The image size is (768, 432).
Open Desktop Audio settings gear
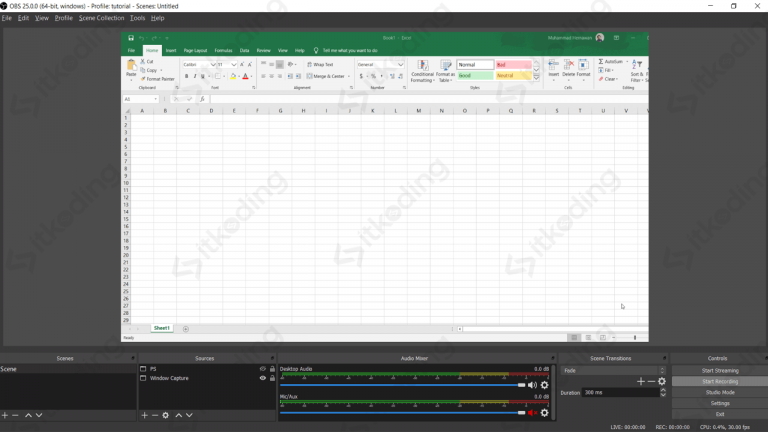click(545, 385)
